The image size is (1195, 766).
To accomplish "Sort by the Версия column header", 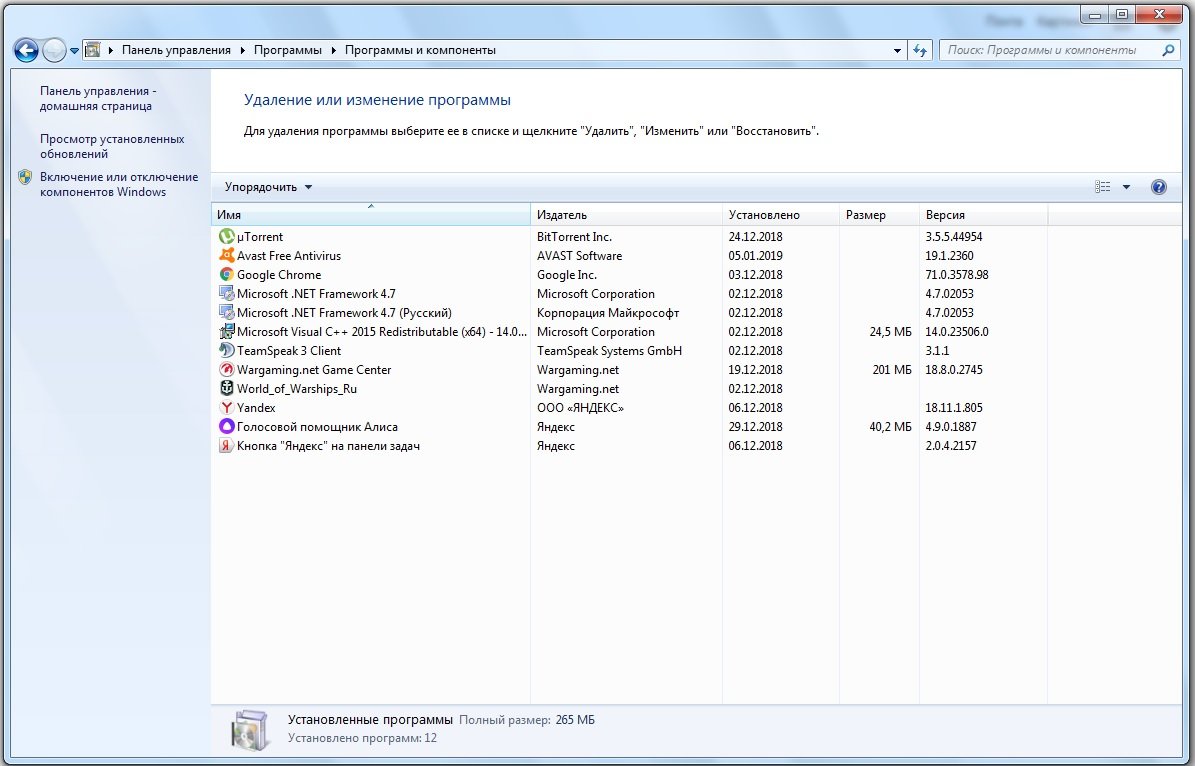I will click(x=983, y=215).
